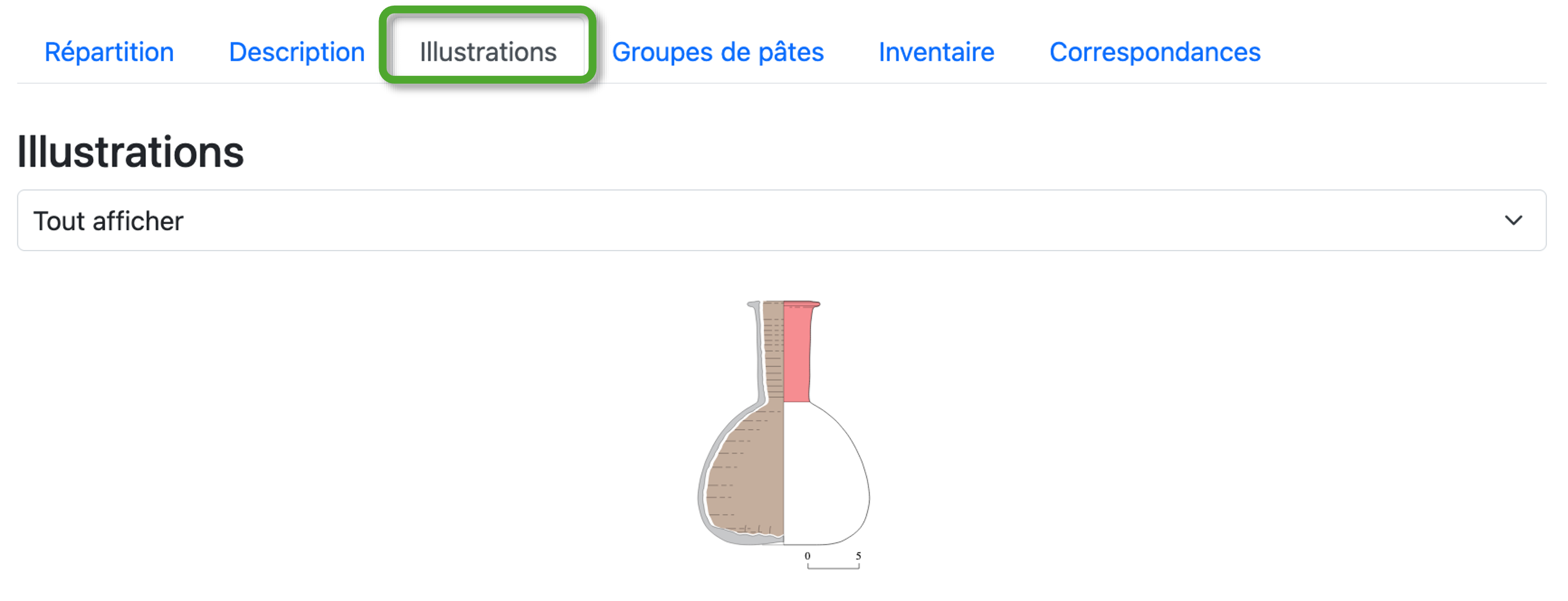Click the pink highlighted vase neck
1568x601 pixels.
[x=797, y=353]
